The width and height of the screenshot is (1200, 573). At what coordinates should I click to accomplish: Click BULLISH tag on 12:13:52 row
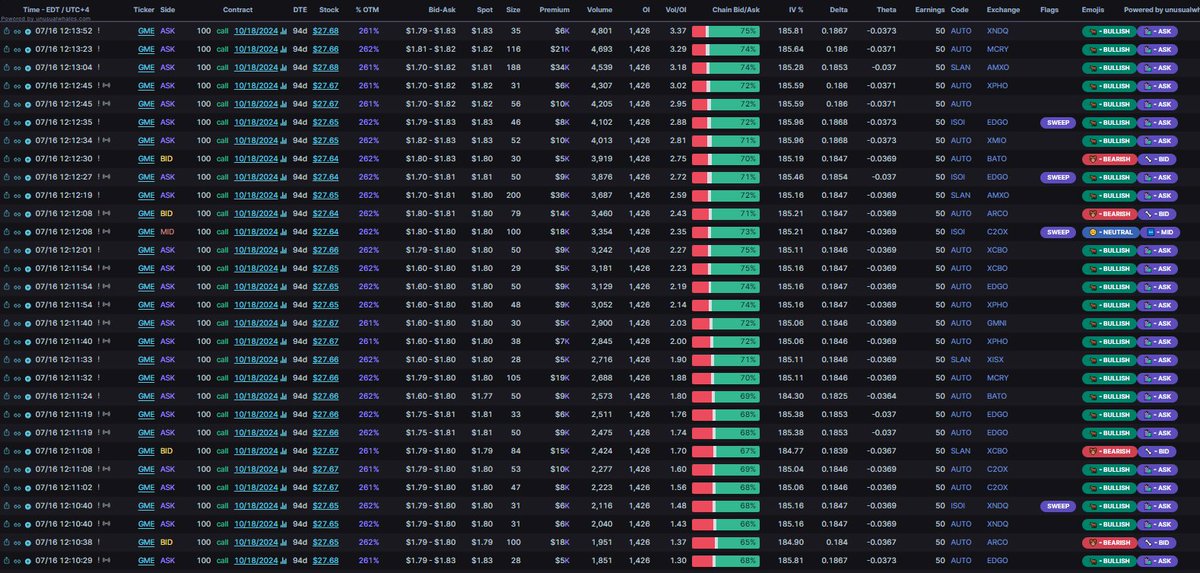click(1107, 31)
